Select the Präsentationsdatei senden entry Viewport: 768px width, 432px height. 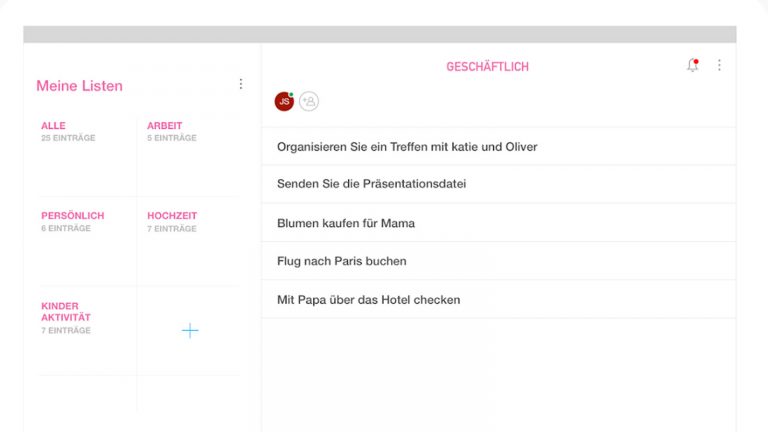pos(372,185)
